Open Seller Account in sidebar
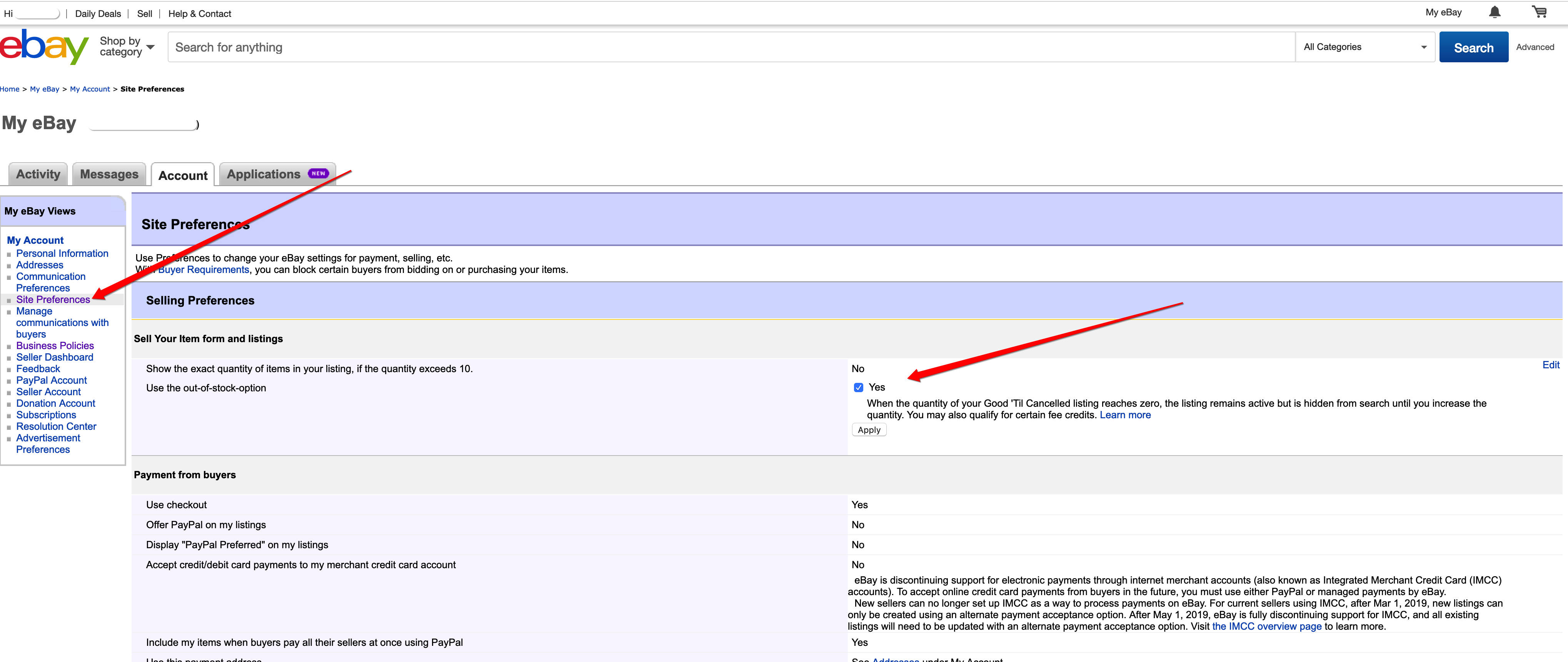This screenshot has width=1568, height=662. point(48,392)
